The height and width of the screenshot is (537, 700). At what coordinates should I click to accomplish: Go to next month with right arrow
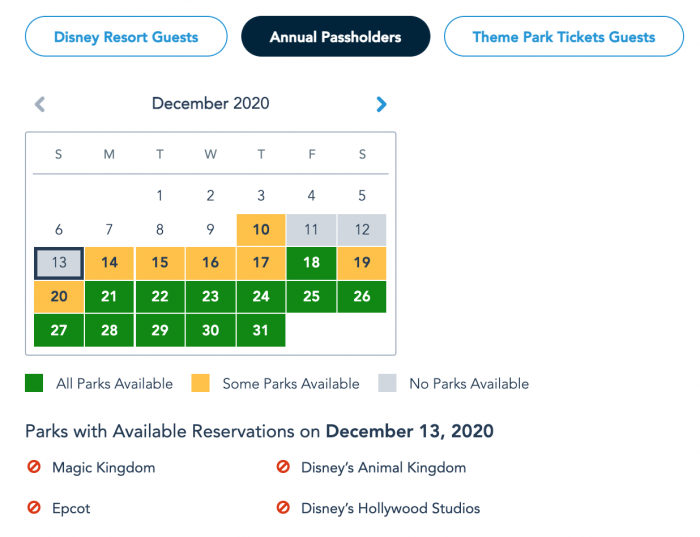[381, 104]
